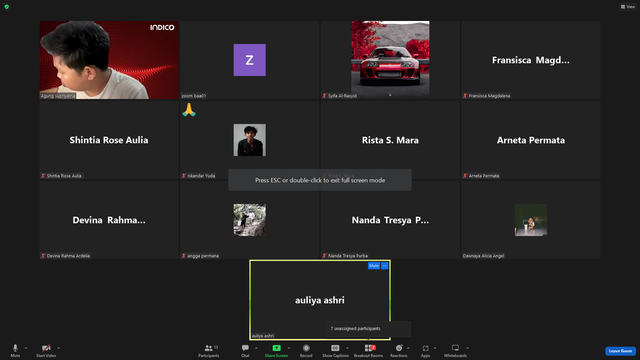Mute the microphone in the toolbar
Screen dimensions: 640x360
click(x=15, y=350)
